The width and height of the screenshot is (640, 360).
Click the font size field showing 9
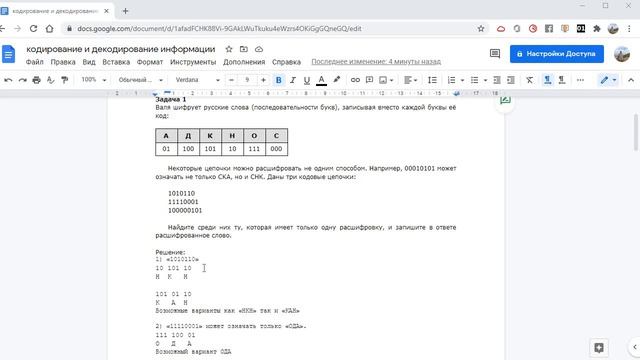tap(247, 80)
